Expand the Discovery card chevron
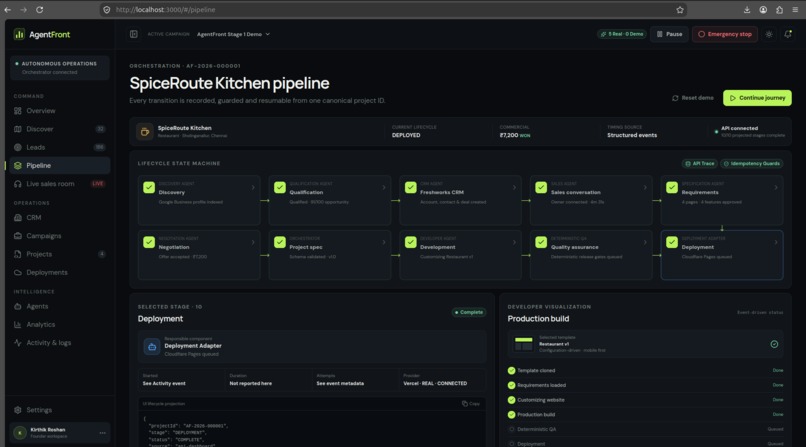 tap(253, 188)
